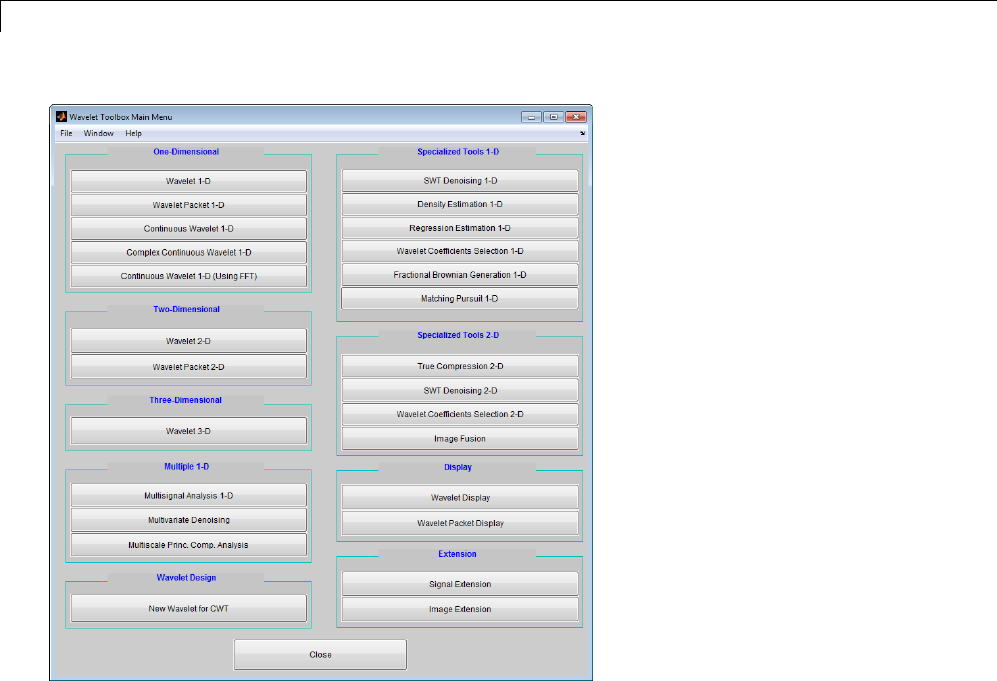
Task: Open the Help menu
Action: (134, 134)
